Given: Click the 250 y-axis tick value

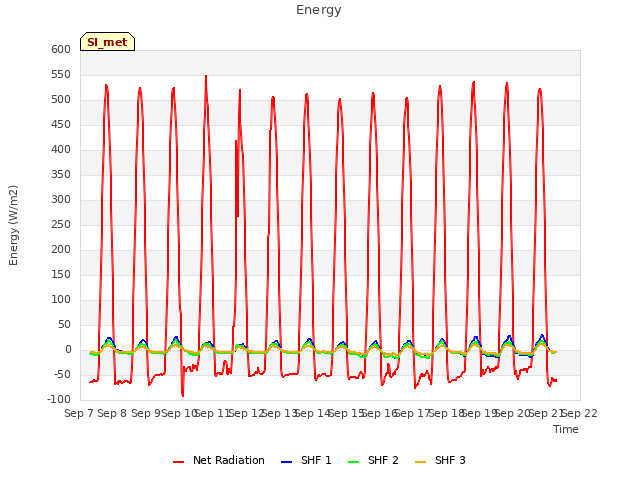Looking at the screenshot, I should [61, 224].
